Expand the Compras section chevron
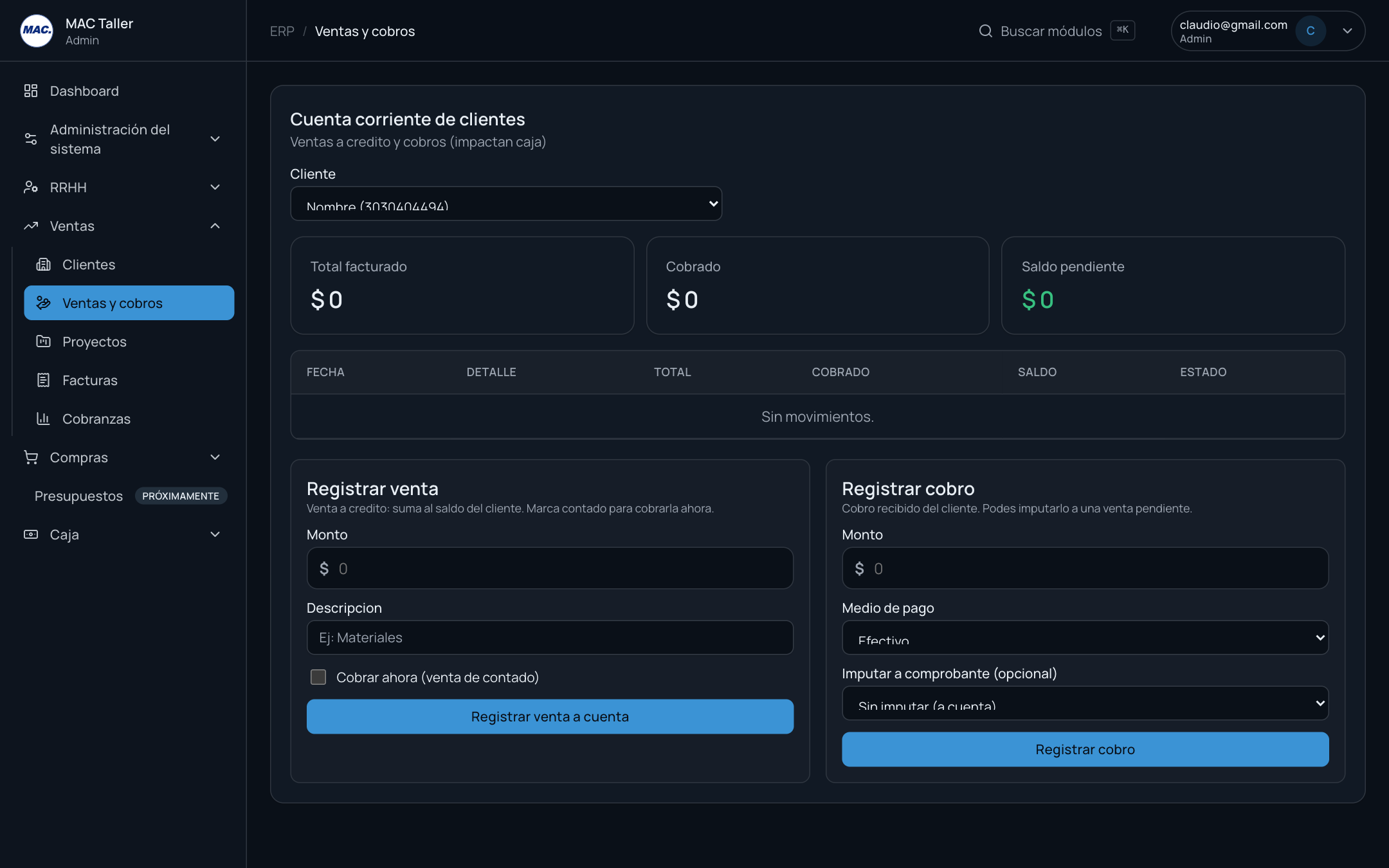This screenshot has width=1389, height=868. pyautogui.click(x=215, y=457)
